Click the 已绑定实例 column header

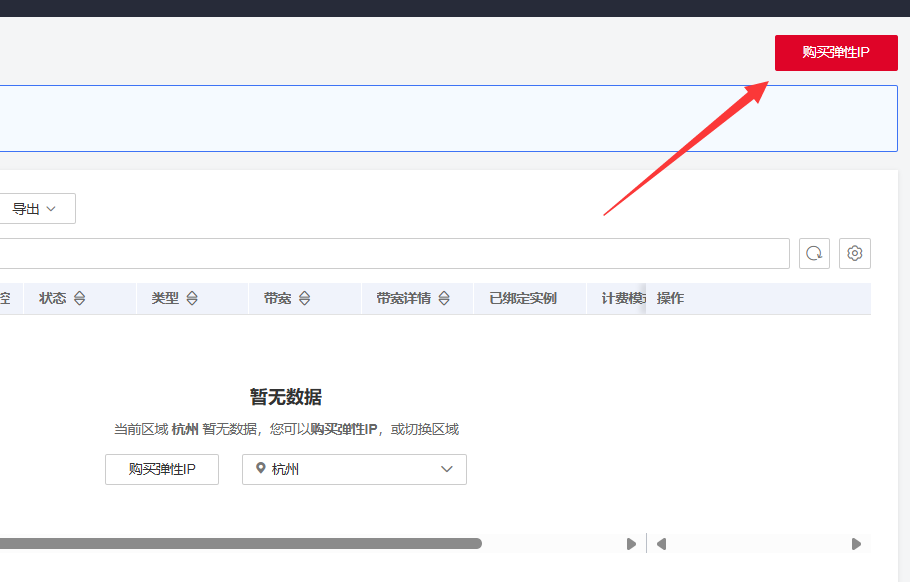(x=522, y=299)
